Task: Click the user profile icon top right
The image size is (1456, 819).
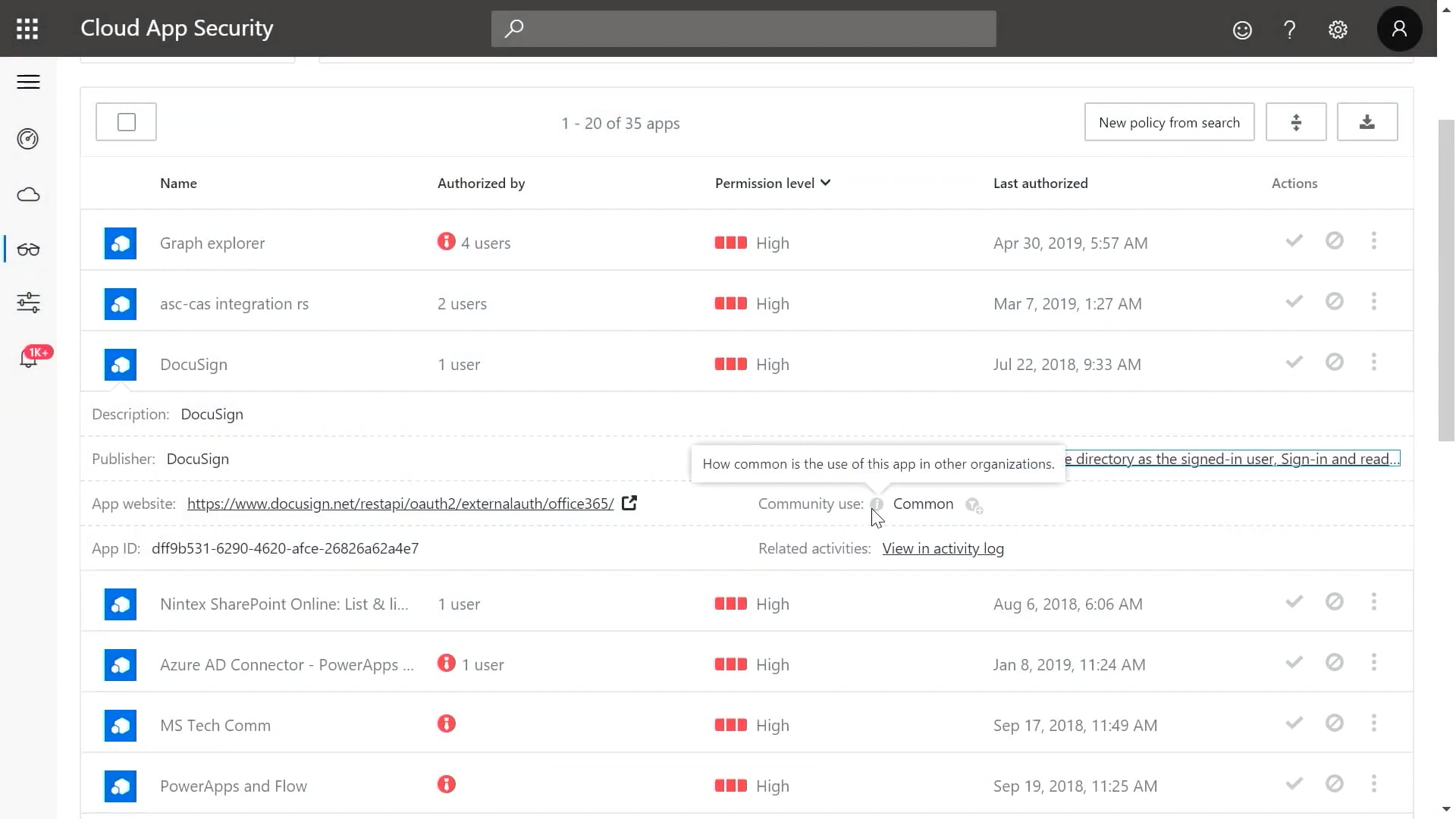Action: [x=1399, y=28]
